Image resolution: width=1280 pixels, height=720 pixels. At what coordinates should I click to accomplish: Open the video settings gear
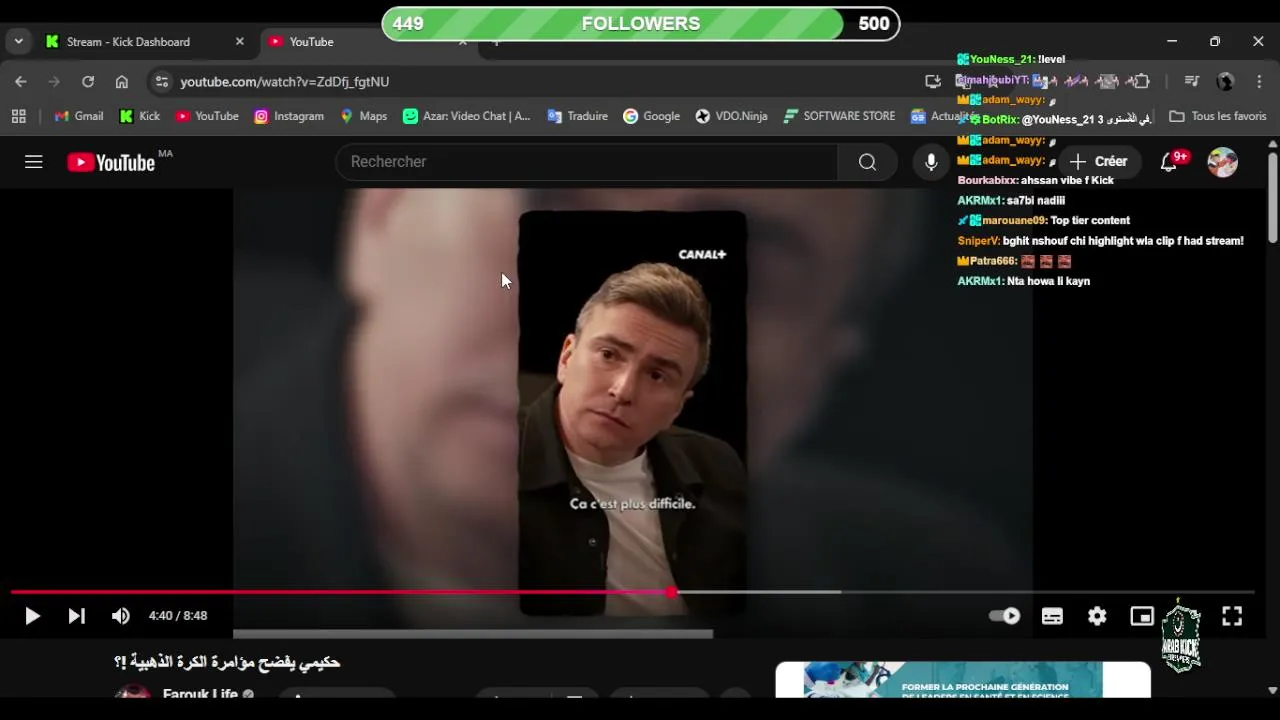(1097, 616)
